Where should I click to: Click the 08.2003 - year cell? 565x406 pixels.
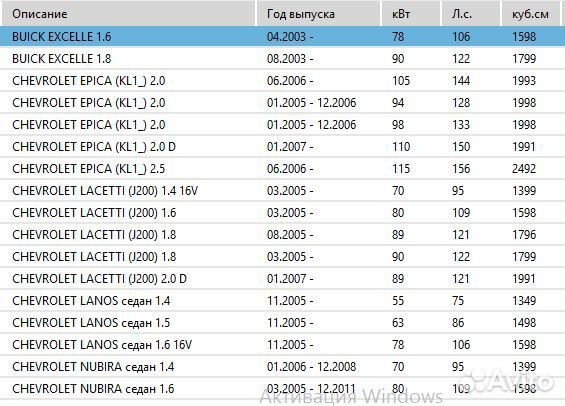pos(290,59)
